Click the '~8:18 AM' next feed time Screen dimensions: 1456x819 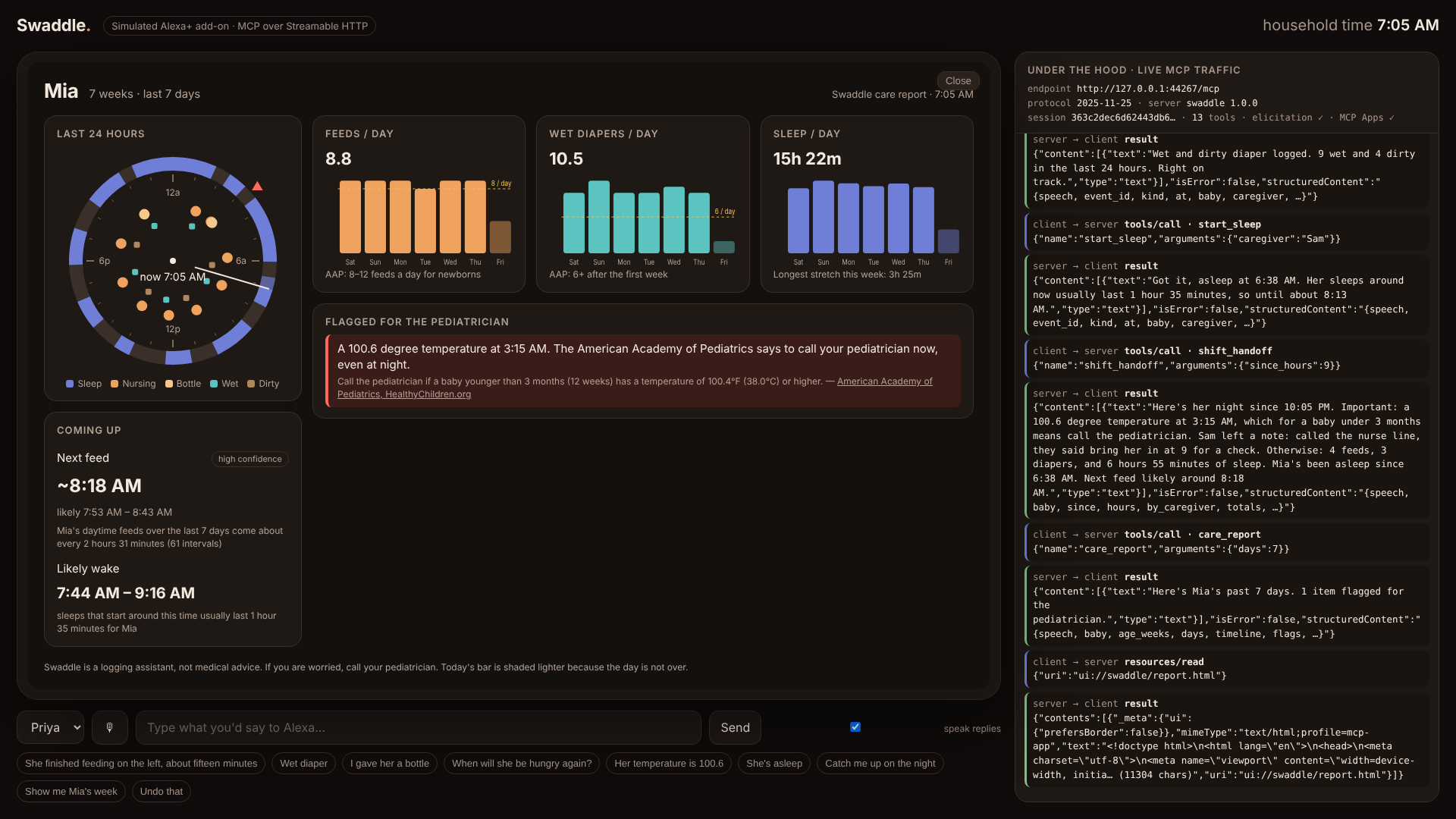point(99,485)
